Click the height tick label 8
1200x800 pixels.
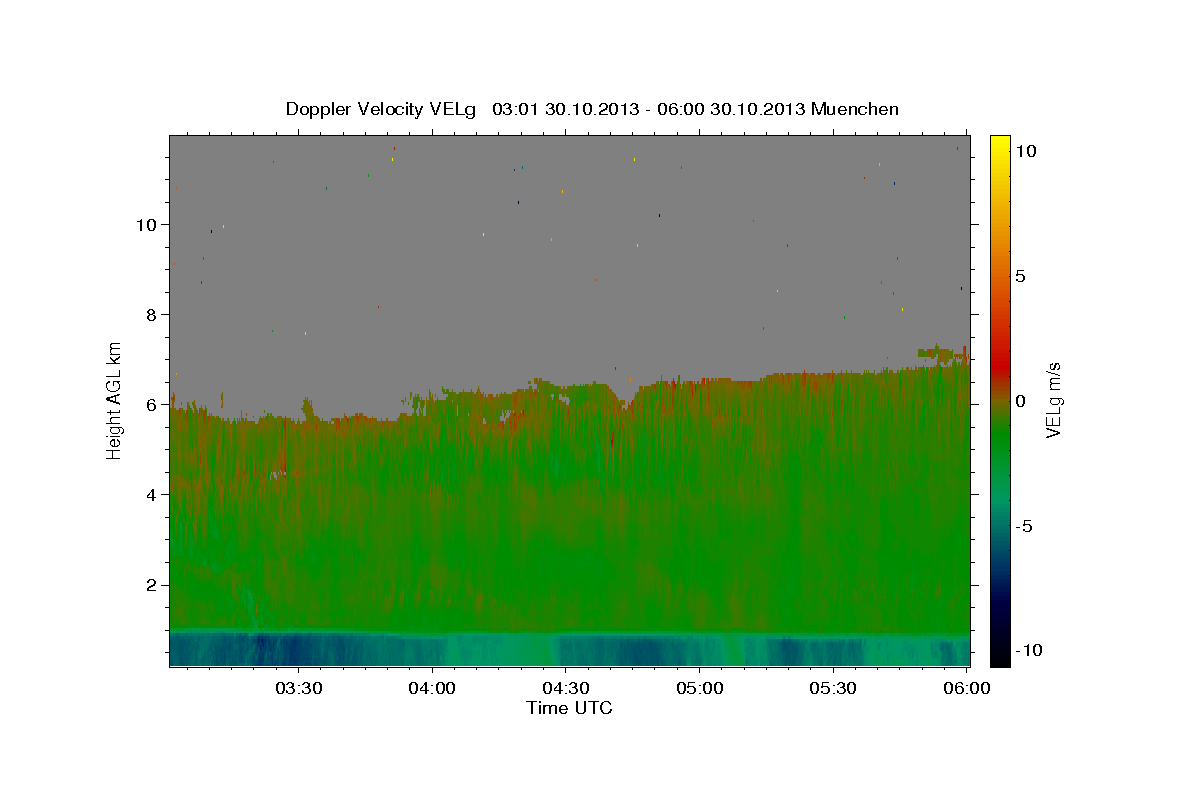[x=151, y=315]
